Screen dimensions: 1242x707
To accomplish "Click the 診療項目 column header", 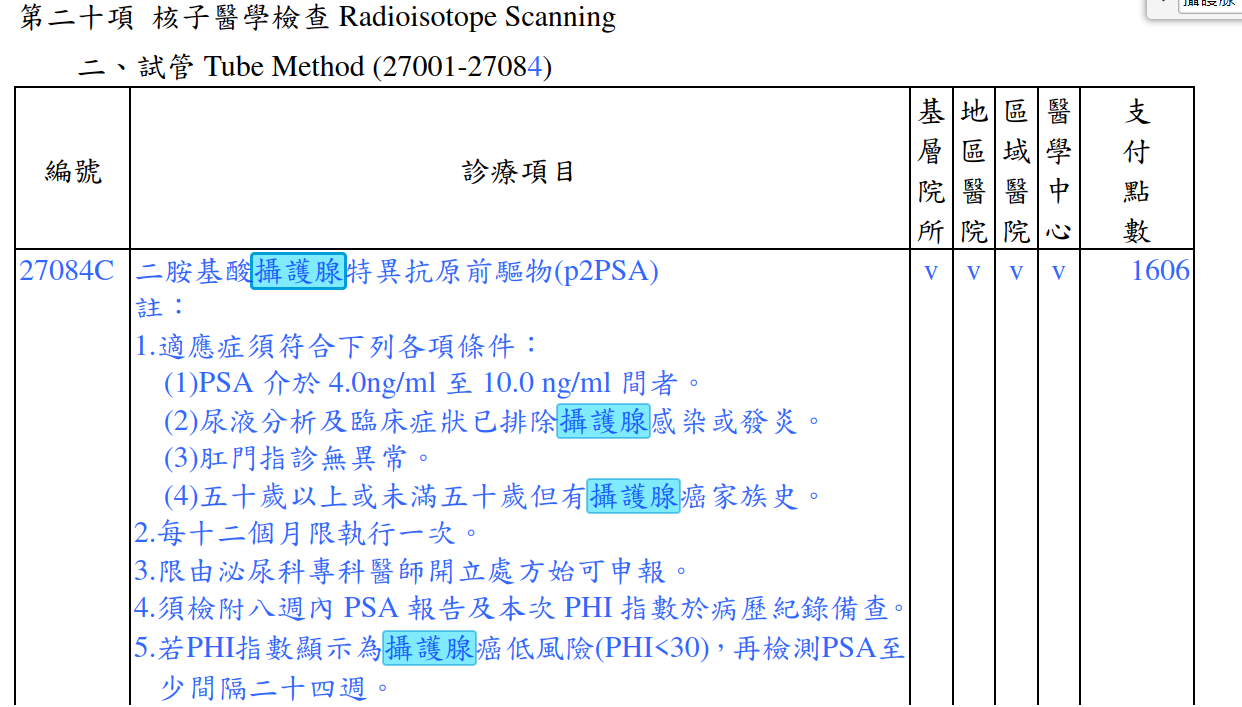I will pyautogui.click(x=518, y=171).
